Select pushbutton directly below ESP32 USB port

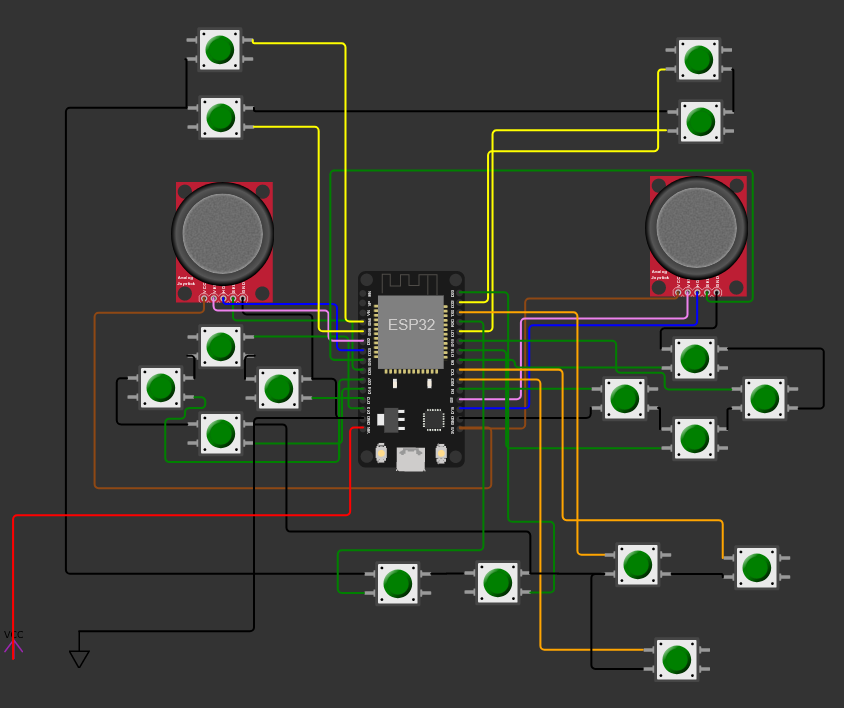pyautogui.click(x=398, y=584)
